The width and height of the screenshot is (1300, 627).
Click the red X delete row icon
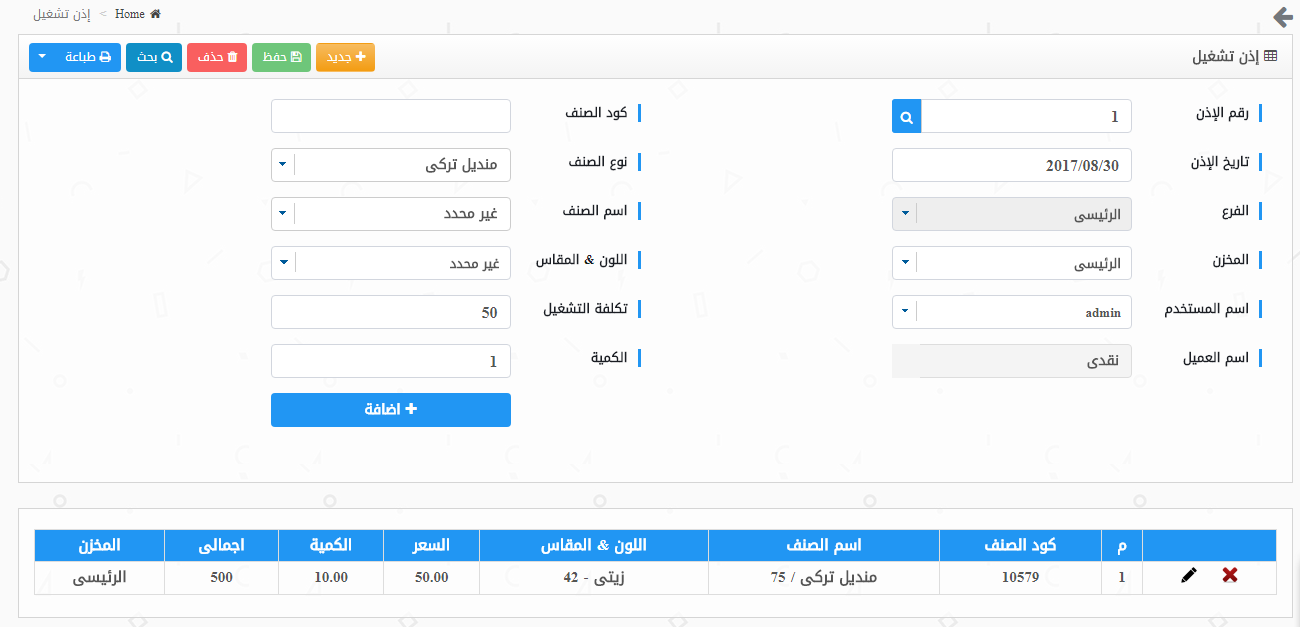[x=1230, y=575]
